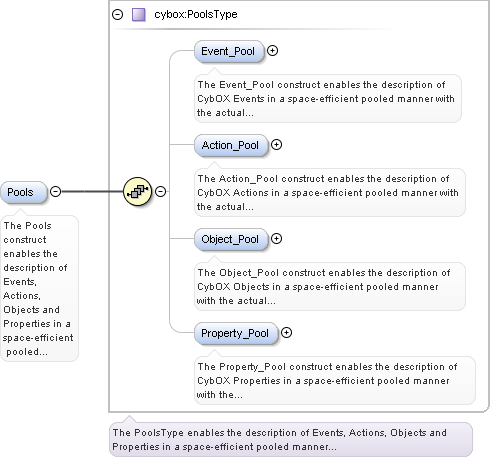The image size is (491, 460).
Task: Expand the Property_Pool plus icon
Action: click(x=286, y=333)
